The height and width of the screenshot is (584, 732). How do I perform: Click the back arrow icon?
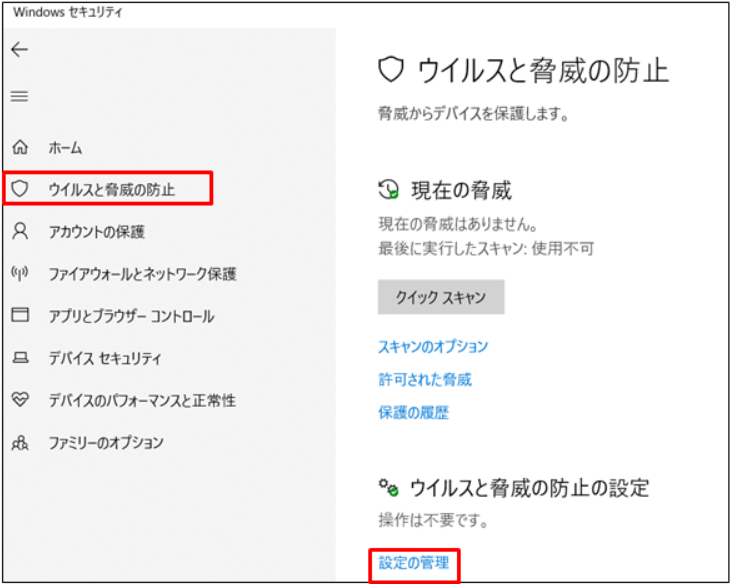pos(20,49)
